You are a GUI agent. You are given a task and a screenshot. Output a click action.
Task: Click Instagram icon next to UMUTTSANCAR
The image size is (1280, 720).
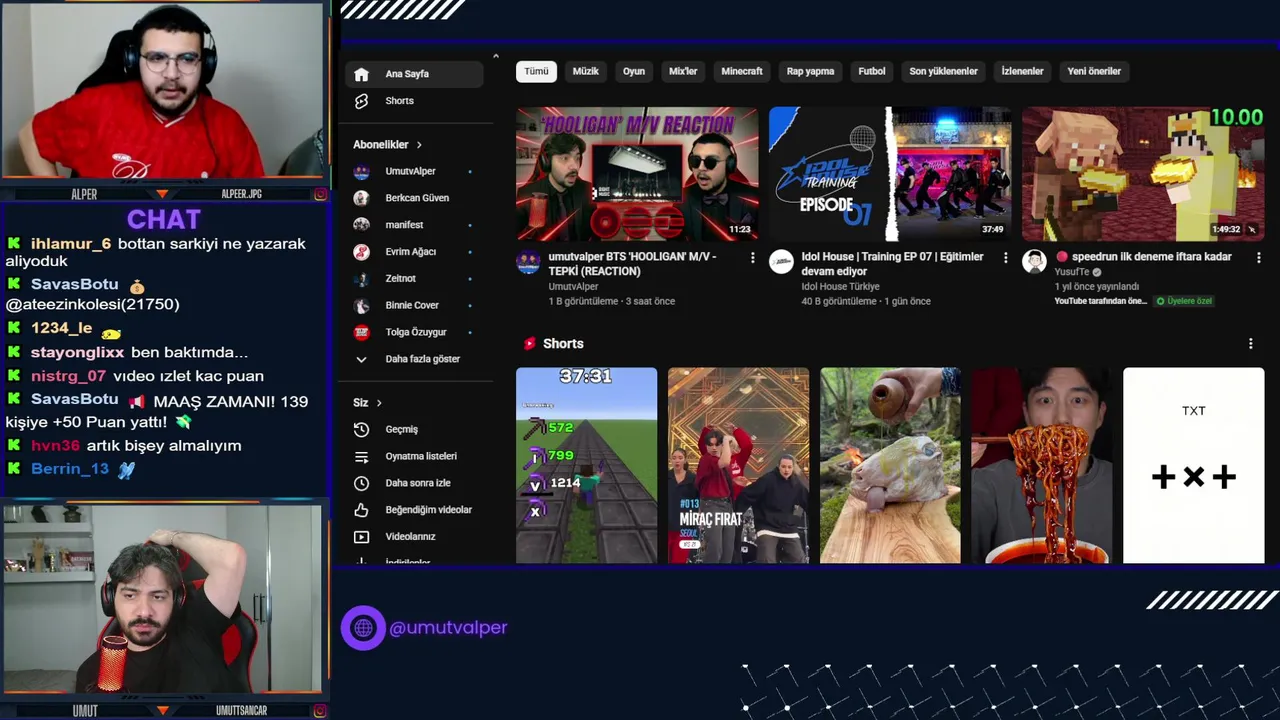[320, 711]
